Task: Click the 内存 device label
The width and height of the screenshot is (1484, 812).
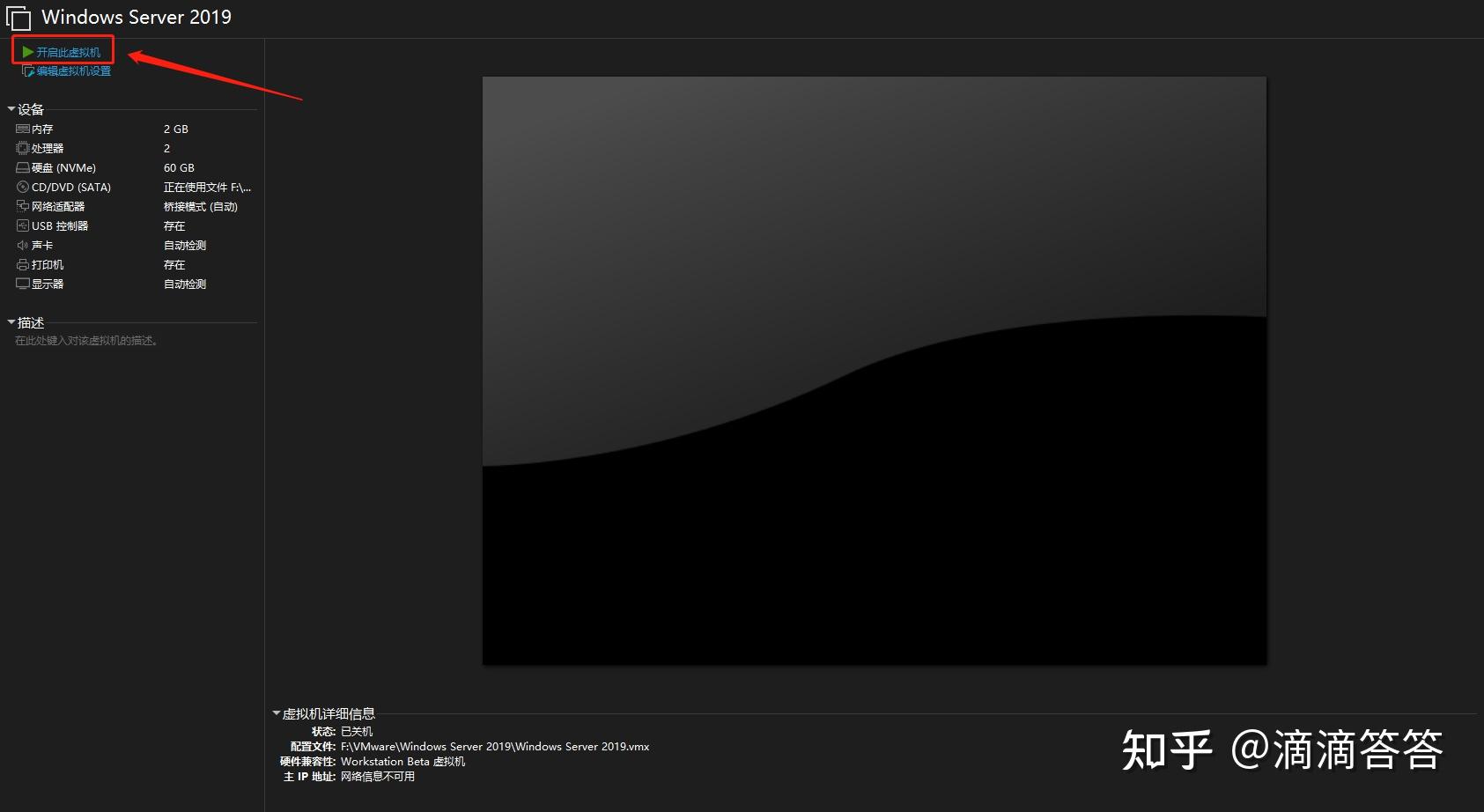Action: click(x=42, y=129)
